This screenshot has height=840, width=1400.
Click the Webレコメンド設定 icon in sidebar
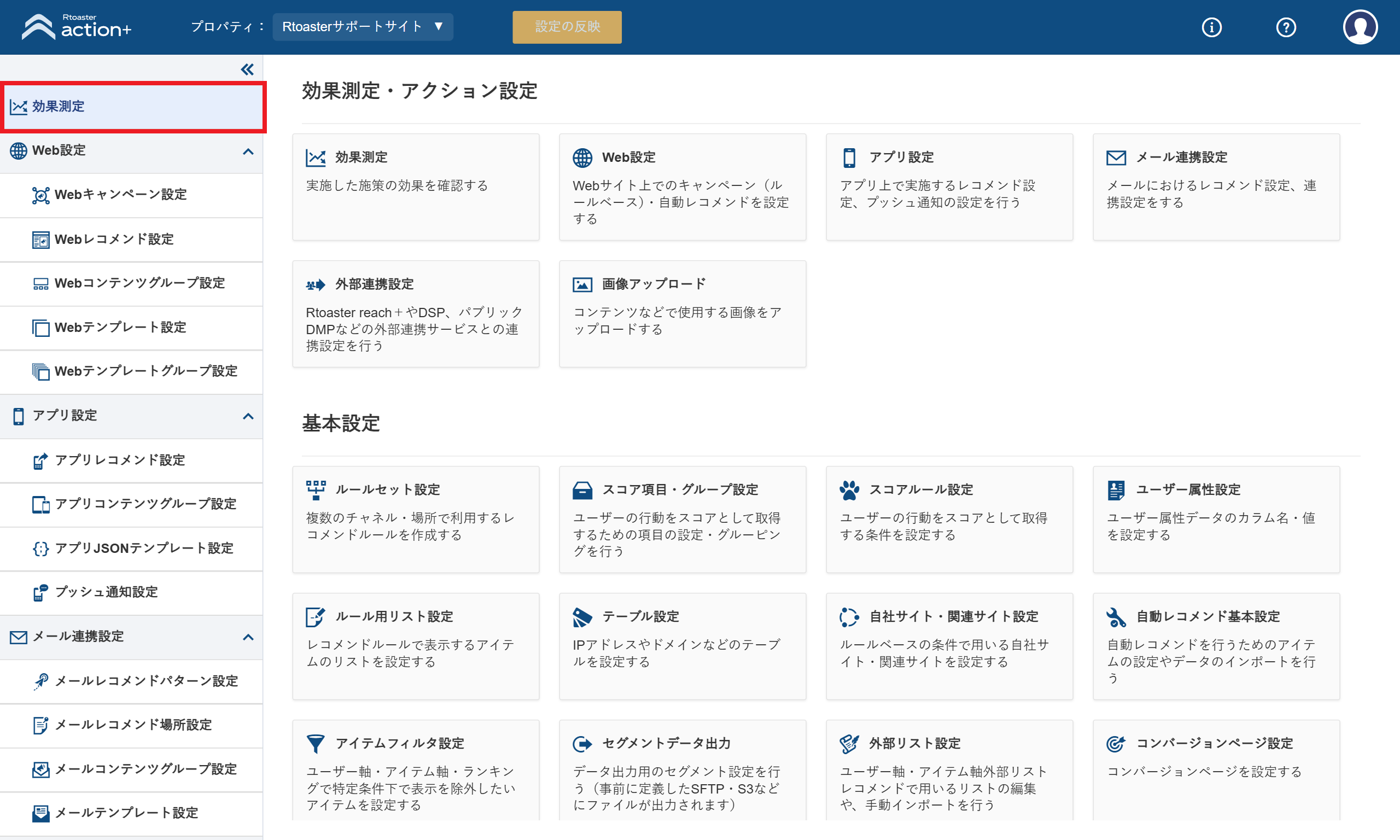[x=41, y=240]
